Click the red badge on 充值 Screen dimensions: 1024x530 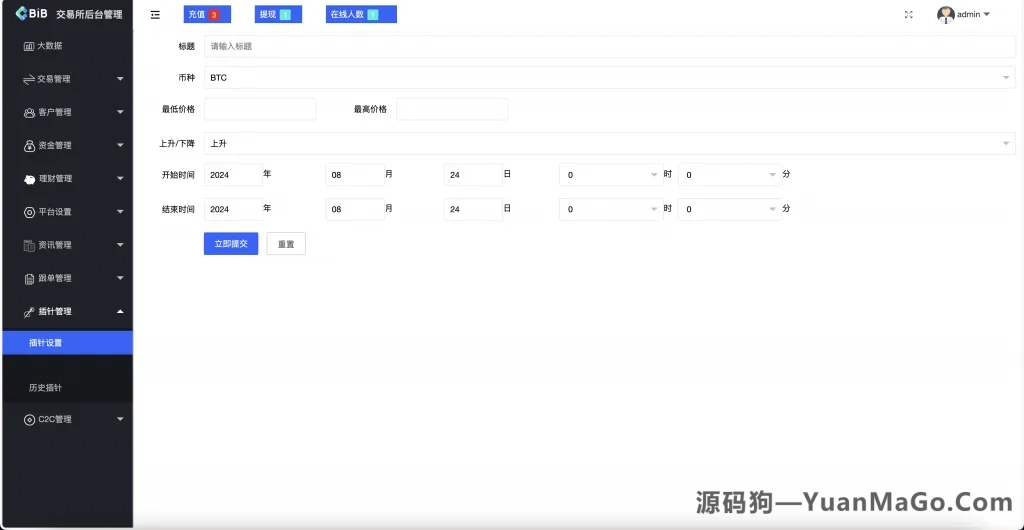[x=213, y=14]
